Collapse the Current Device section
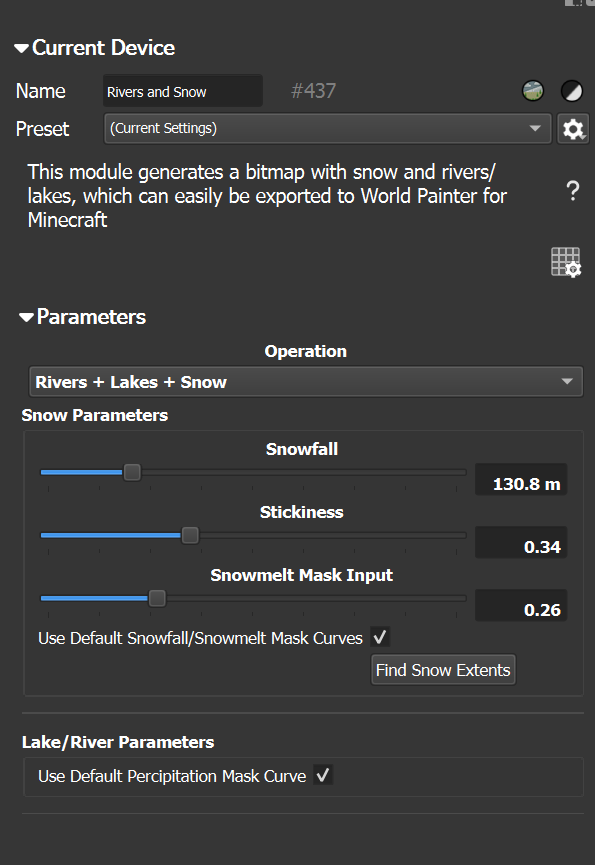 tap(22, 49)
